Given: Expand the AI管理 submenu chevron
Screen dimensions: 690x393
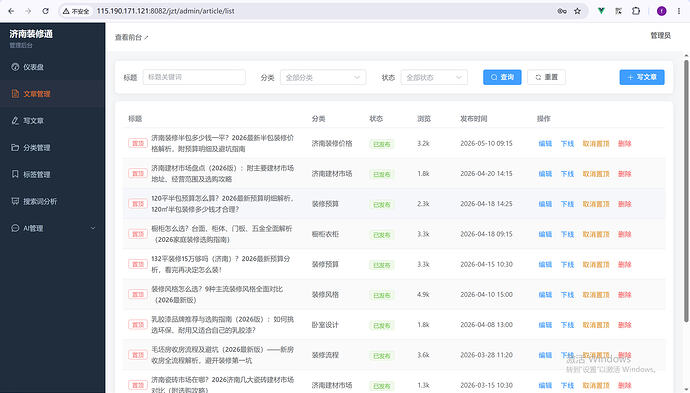Looking at the screenshot, I should click(x=93, y=228).
